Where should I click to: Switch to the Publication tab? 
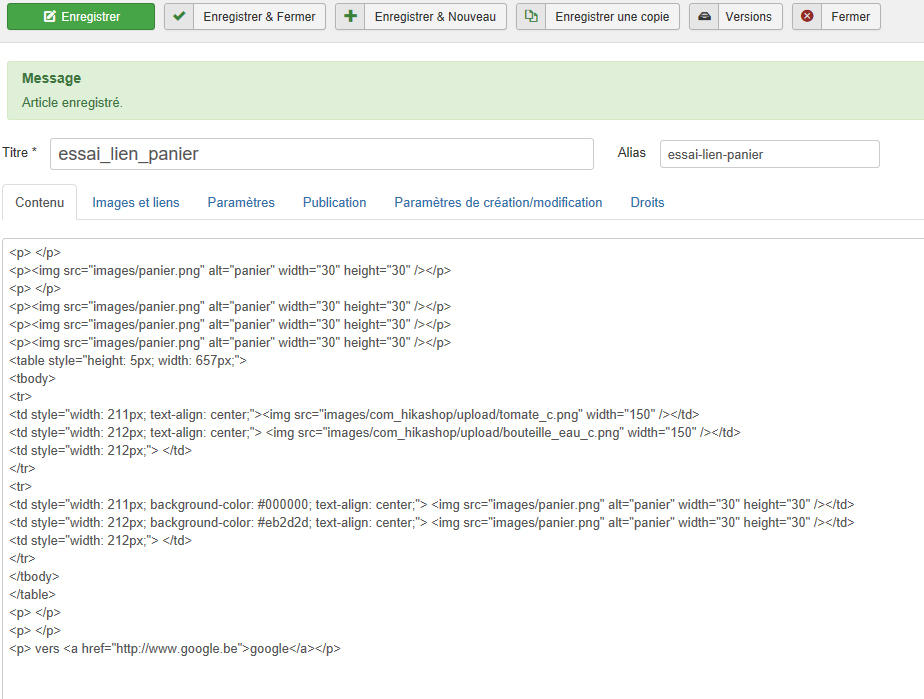[x=334, y=202]
